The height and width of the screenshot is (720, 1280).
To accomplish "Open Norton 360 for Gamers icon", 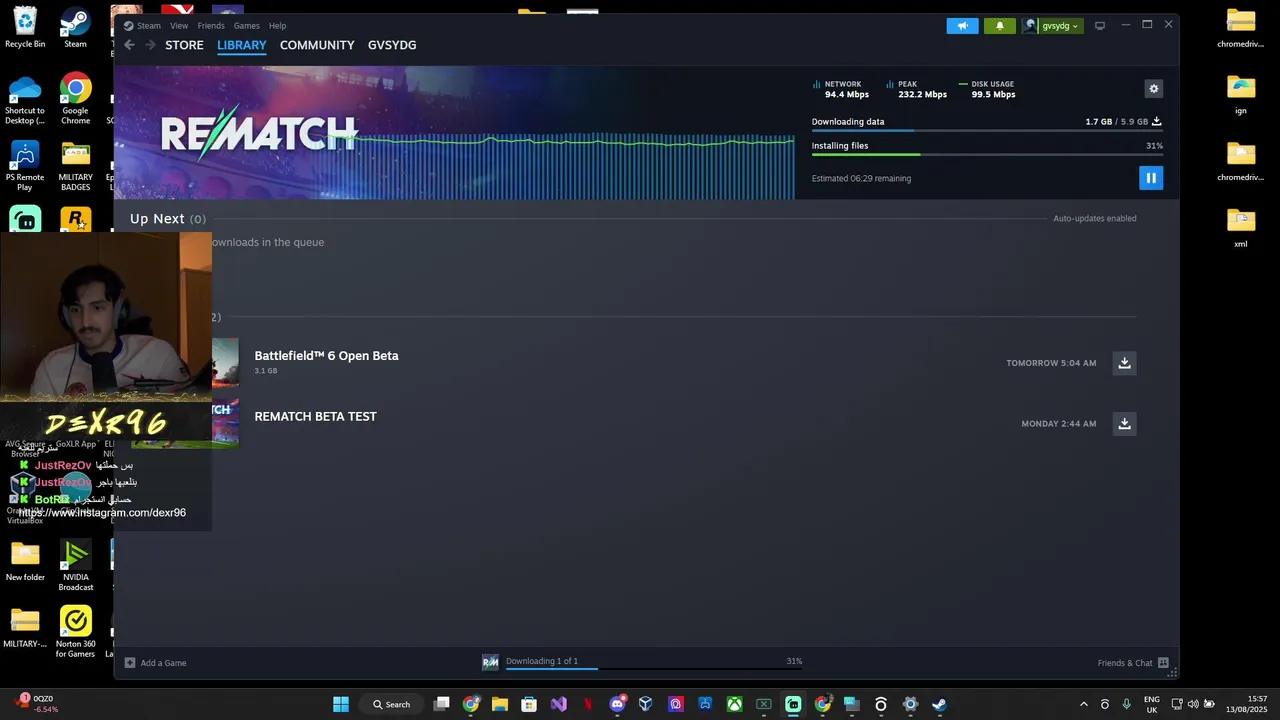I will pyautogui.click(x=75, y=632).
